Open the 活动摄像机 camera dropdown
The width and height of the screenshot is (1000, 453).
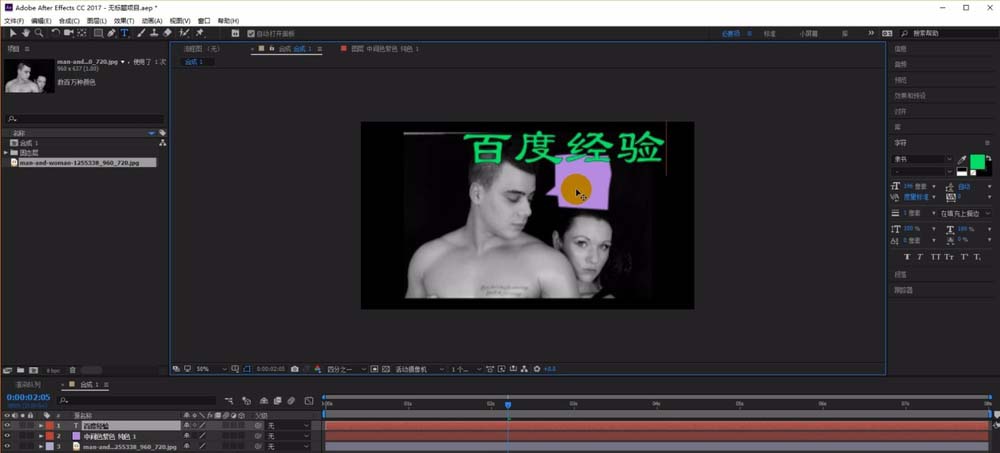pos(420,369)
